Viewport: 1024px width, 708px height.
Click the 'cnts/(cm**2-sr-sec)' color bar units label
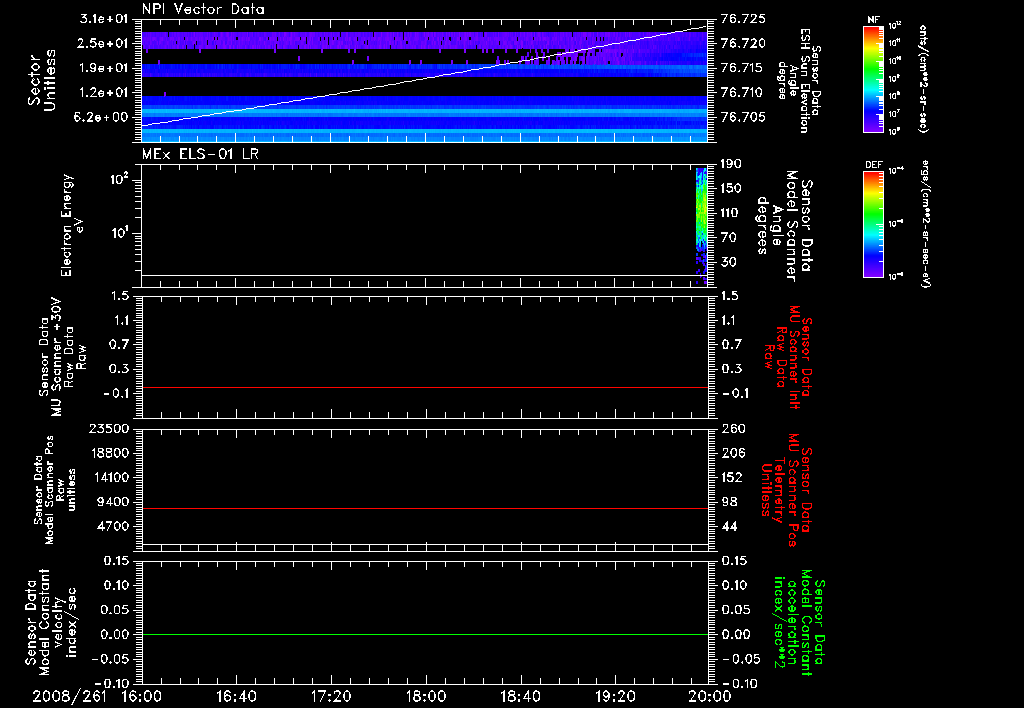[x=923, y=79]
